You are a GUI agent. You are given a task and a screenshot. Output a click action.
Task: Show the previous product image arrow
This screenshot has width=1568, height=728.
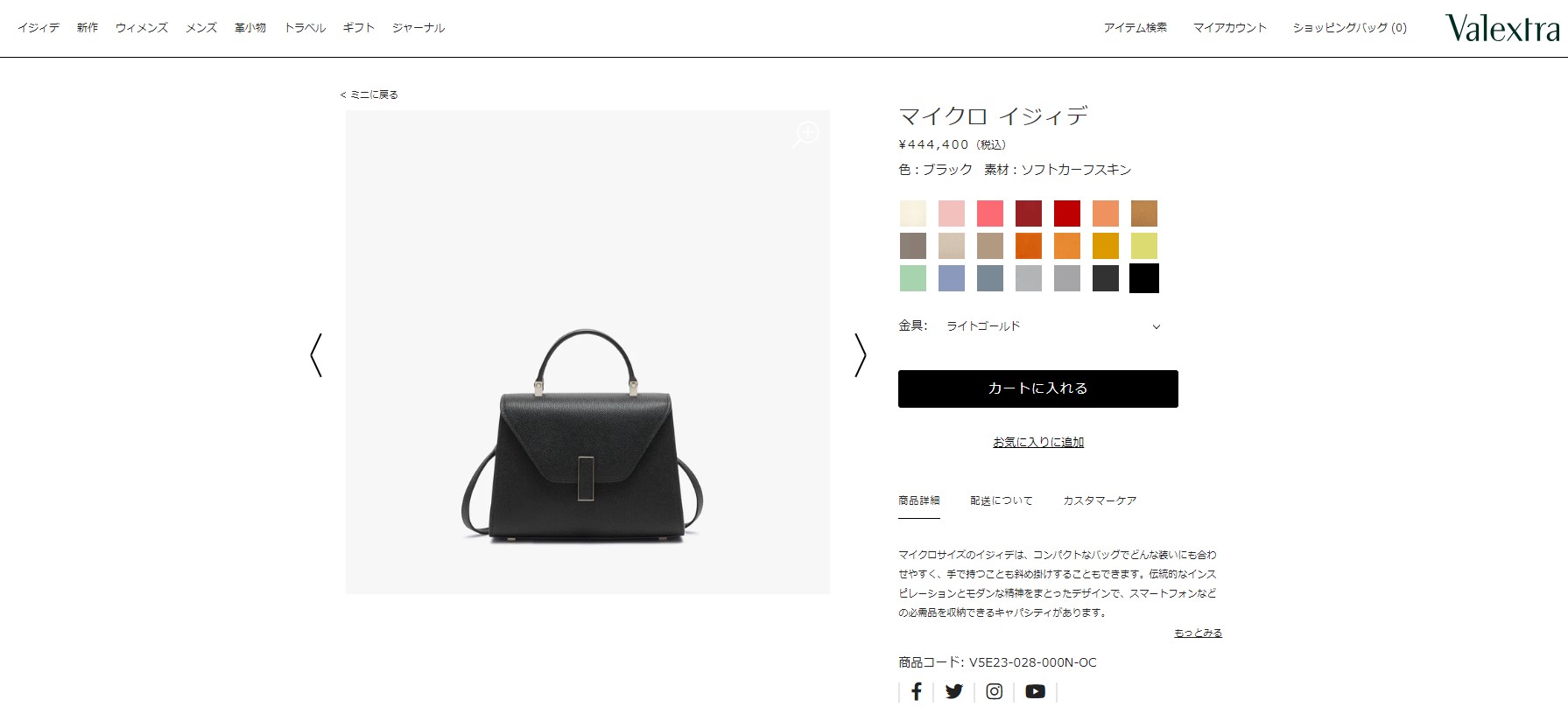point(316,355)
